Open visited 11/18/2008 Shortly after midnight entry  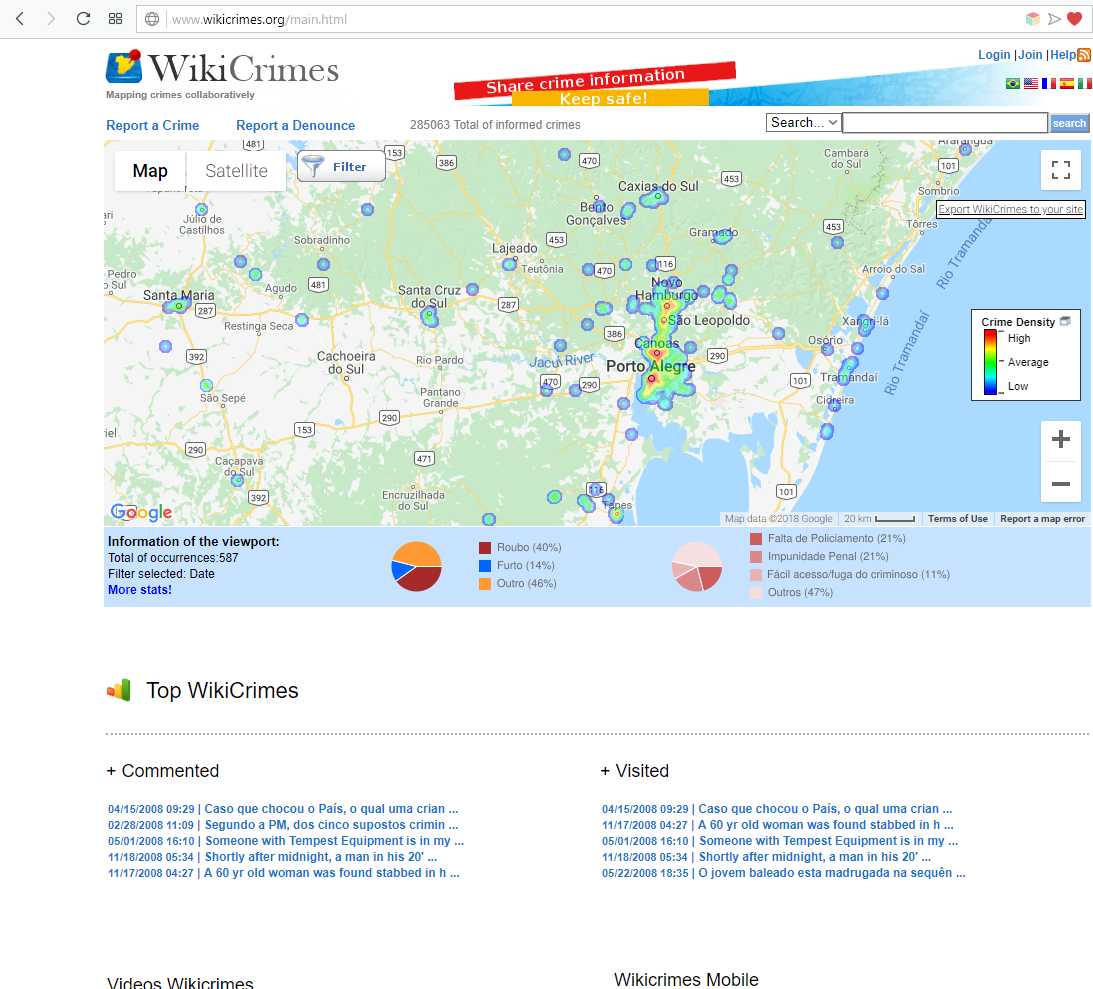[x=767, y=857]
